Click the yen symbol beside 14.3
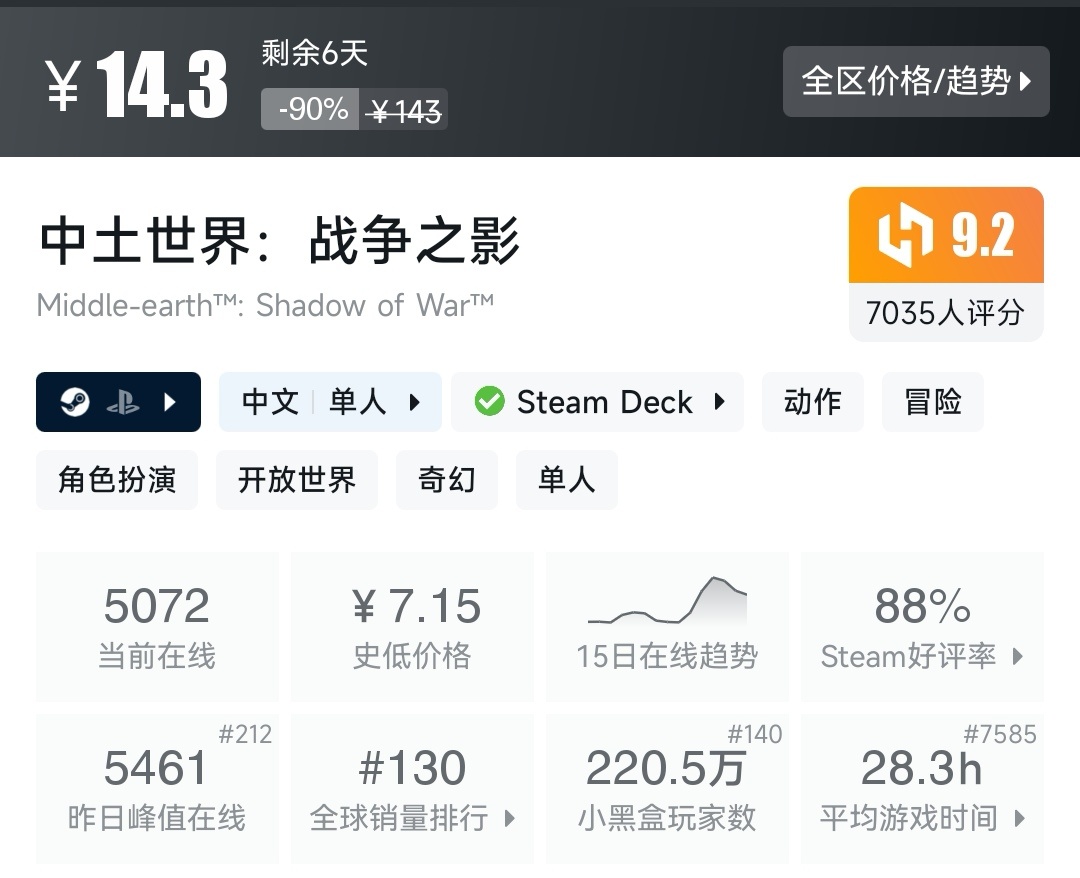Image resolution: width=1080 pixels, height=878 pixels. 63,87
